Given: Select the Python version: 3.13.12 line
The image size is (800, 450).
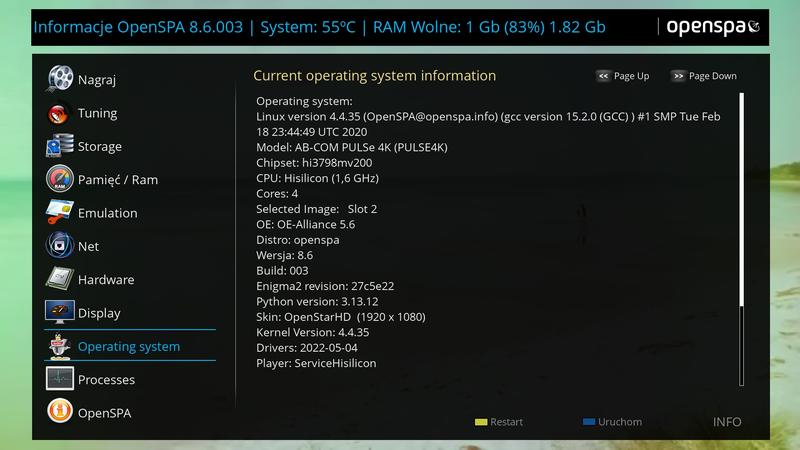Looking at the screenshot, I should (317, 302).
